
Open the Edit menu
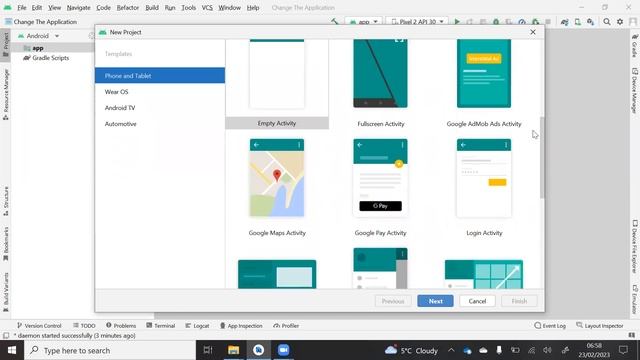coord(37,7)
